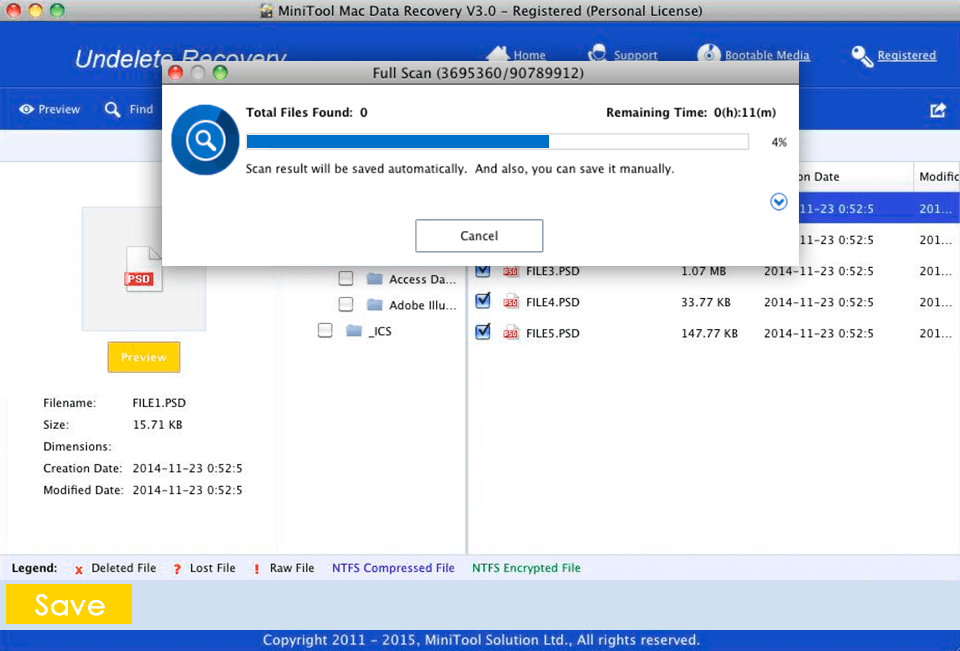The image size is (960, 651).
Task: Click the Modific... column header
Action: [937, 176]
